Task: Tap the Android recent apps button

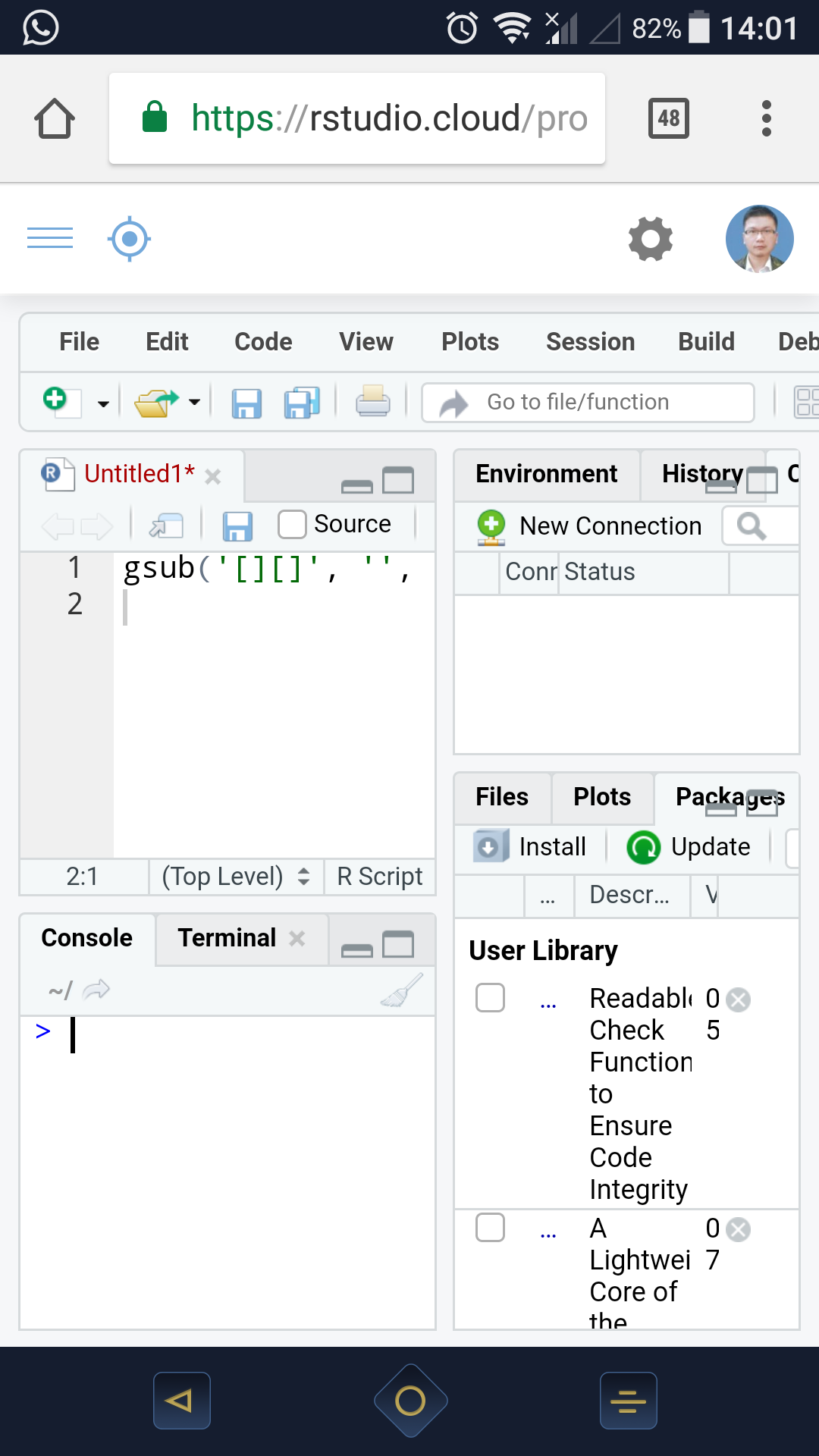Action: click(x=629, y=1401)
